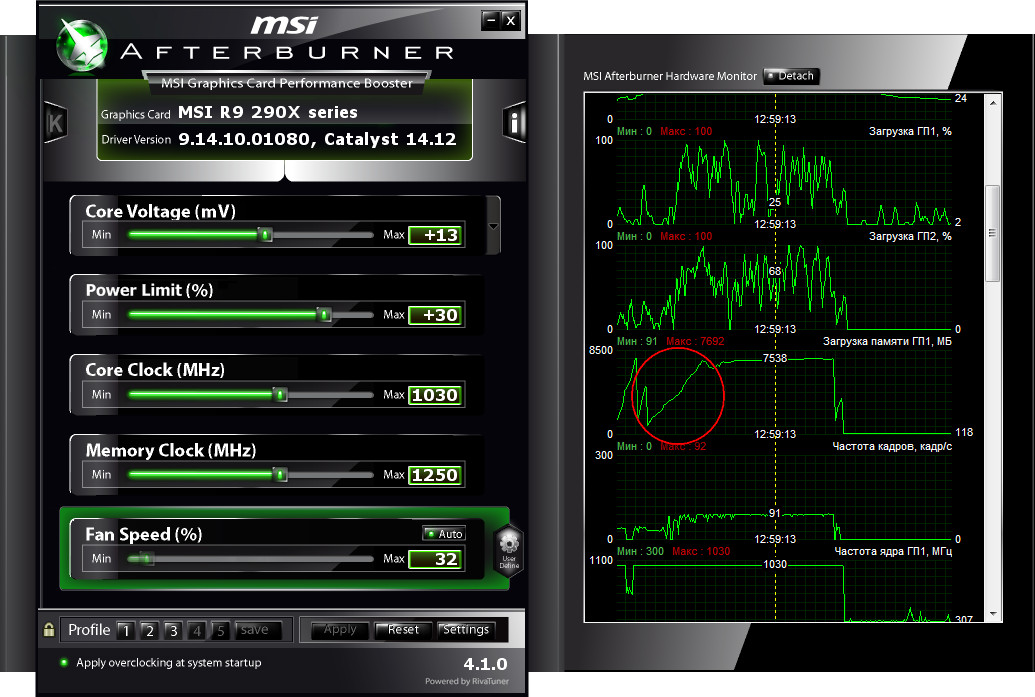The height and width of the screenshot is (697, 1035).
Task: Click the MSI R9 290X series text
Action: pos(267,112)
